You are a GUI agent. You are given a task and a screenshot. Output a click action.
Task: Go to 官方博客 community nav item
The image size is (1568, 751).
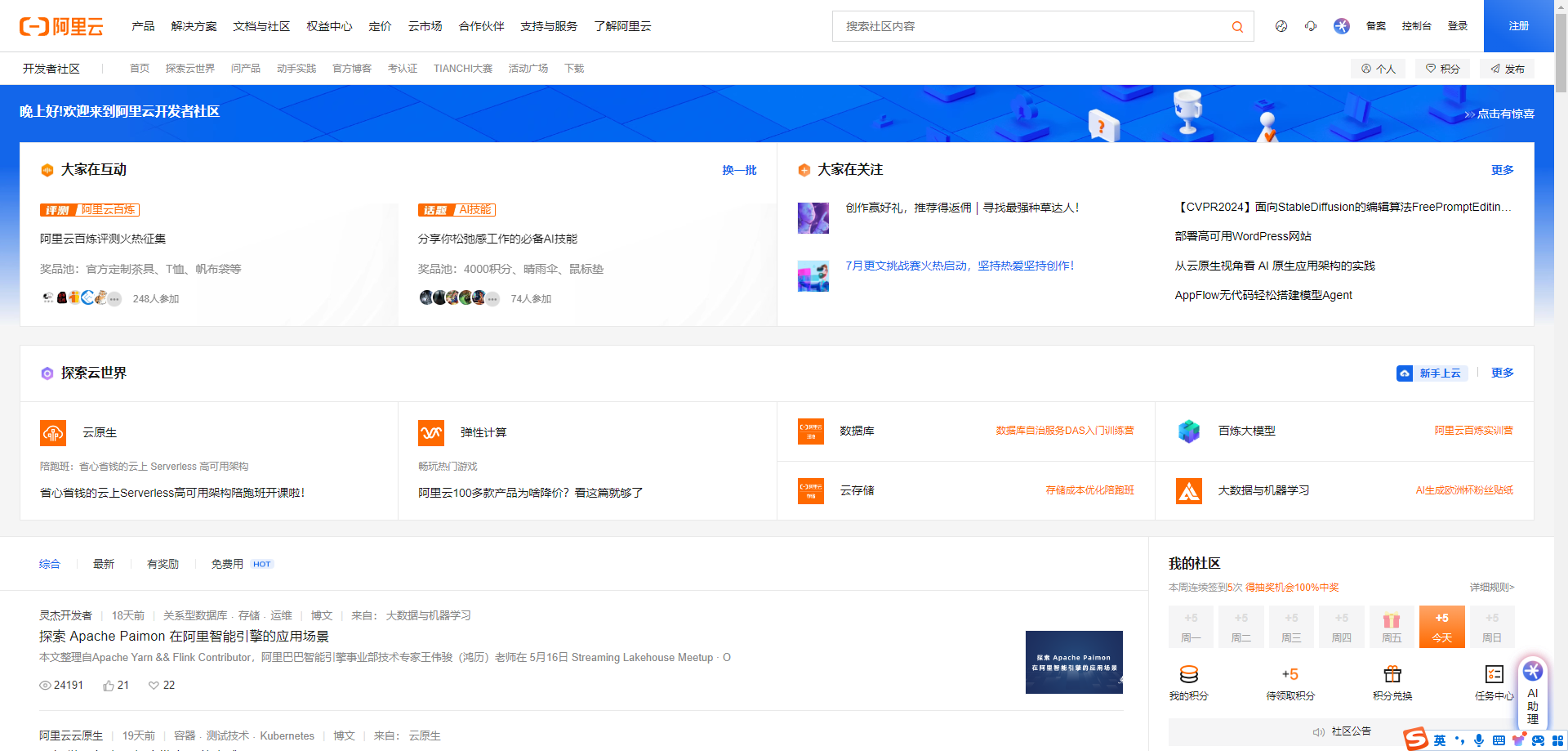tap(352, 69)
